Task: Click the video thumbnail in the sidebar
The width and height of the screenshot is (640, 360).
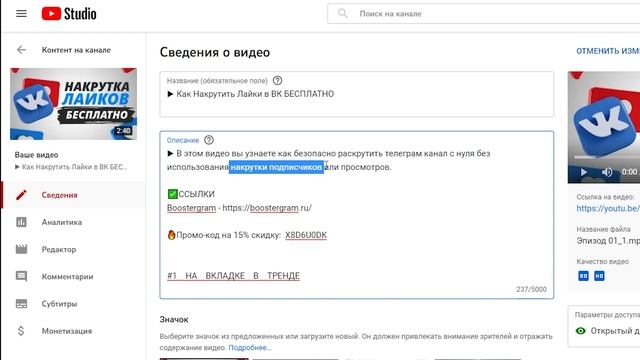Action: click(73, 104)
